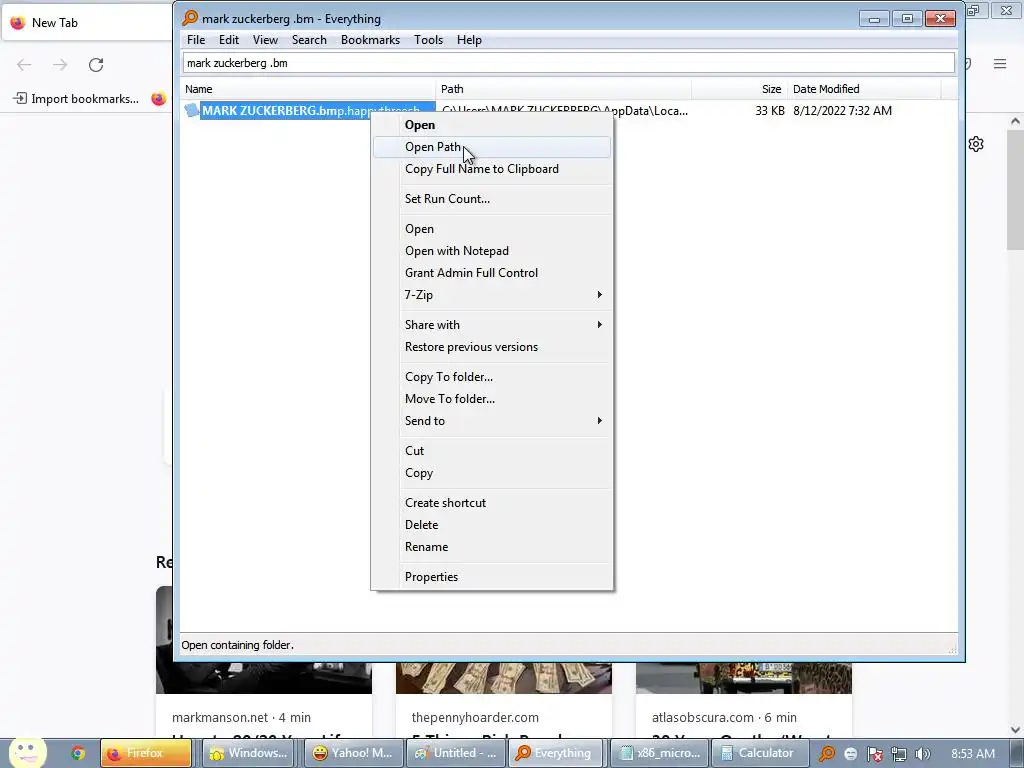Choose Open Path in context menu
Screen dimensions: 1024x768
492,147
